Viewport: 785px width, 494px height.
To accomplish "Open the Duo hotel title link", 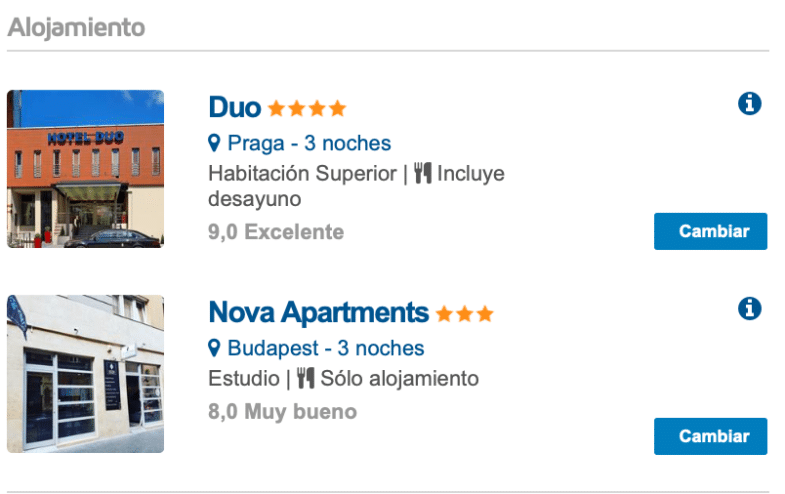I will [235, 107].
